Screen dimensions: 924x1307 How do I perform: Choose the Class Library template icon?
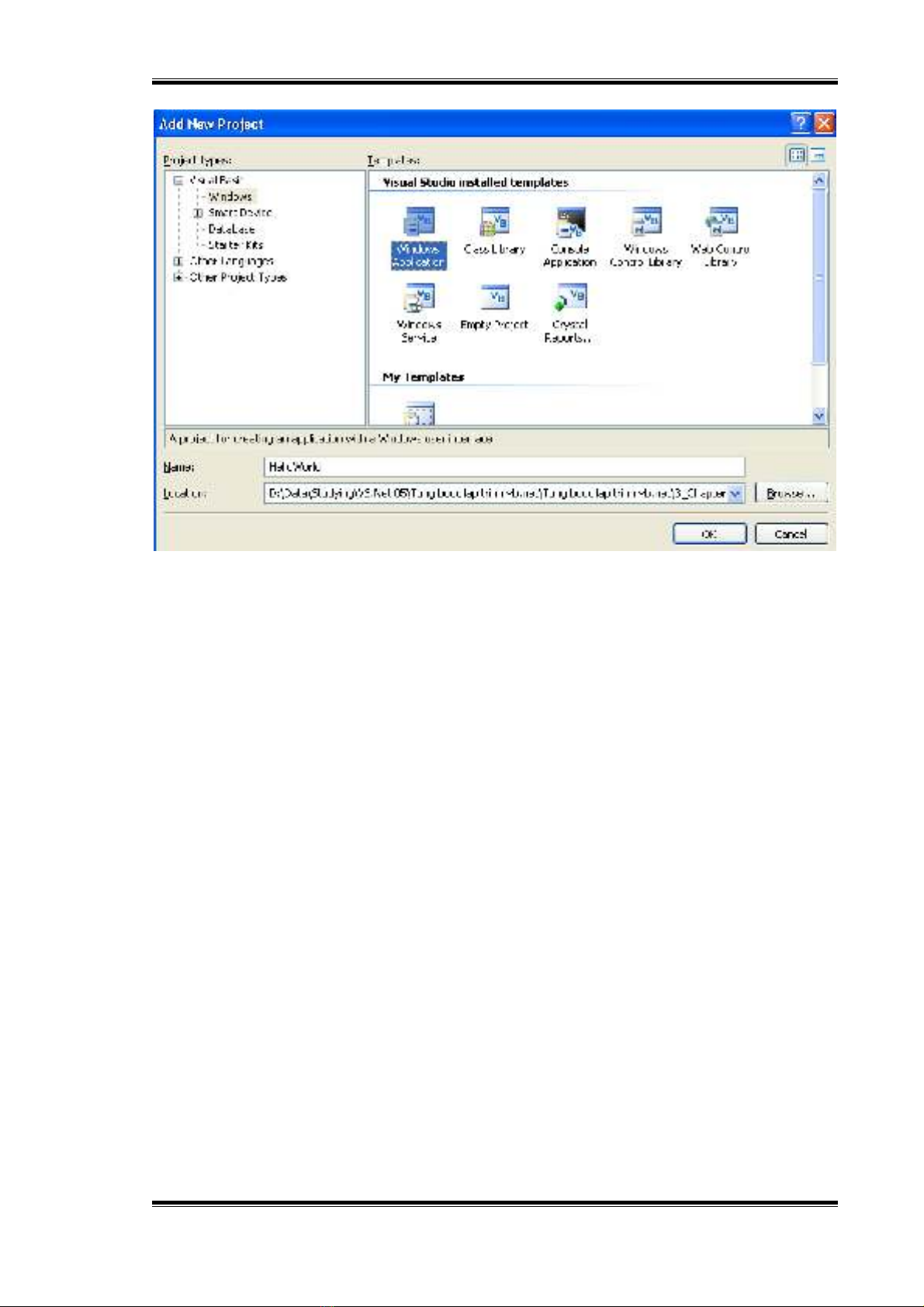pyautogui.click(x=494, y=223)
